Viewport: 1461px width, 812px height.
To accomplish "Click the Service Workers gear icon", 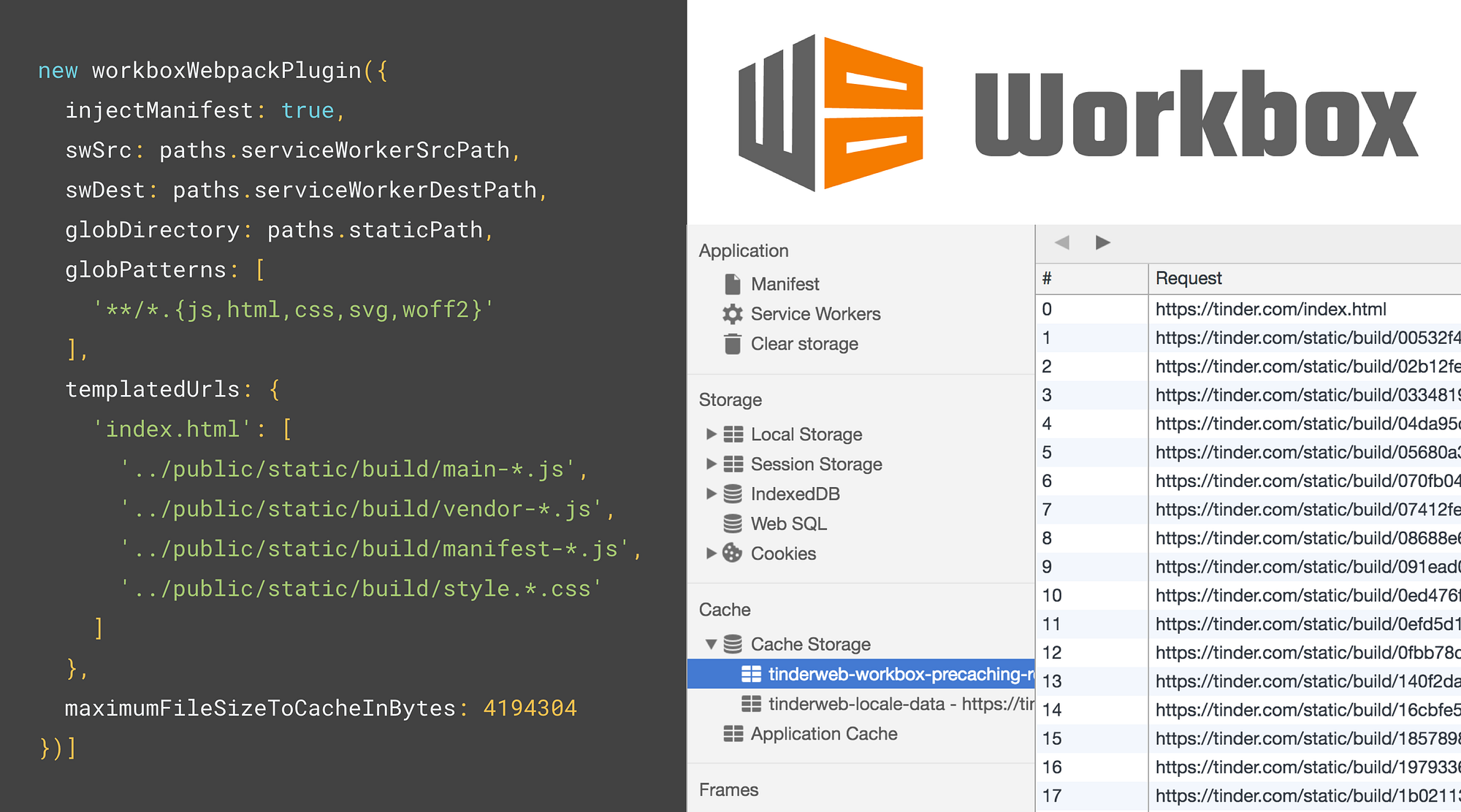I will (x=733, y=314).
